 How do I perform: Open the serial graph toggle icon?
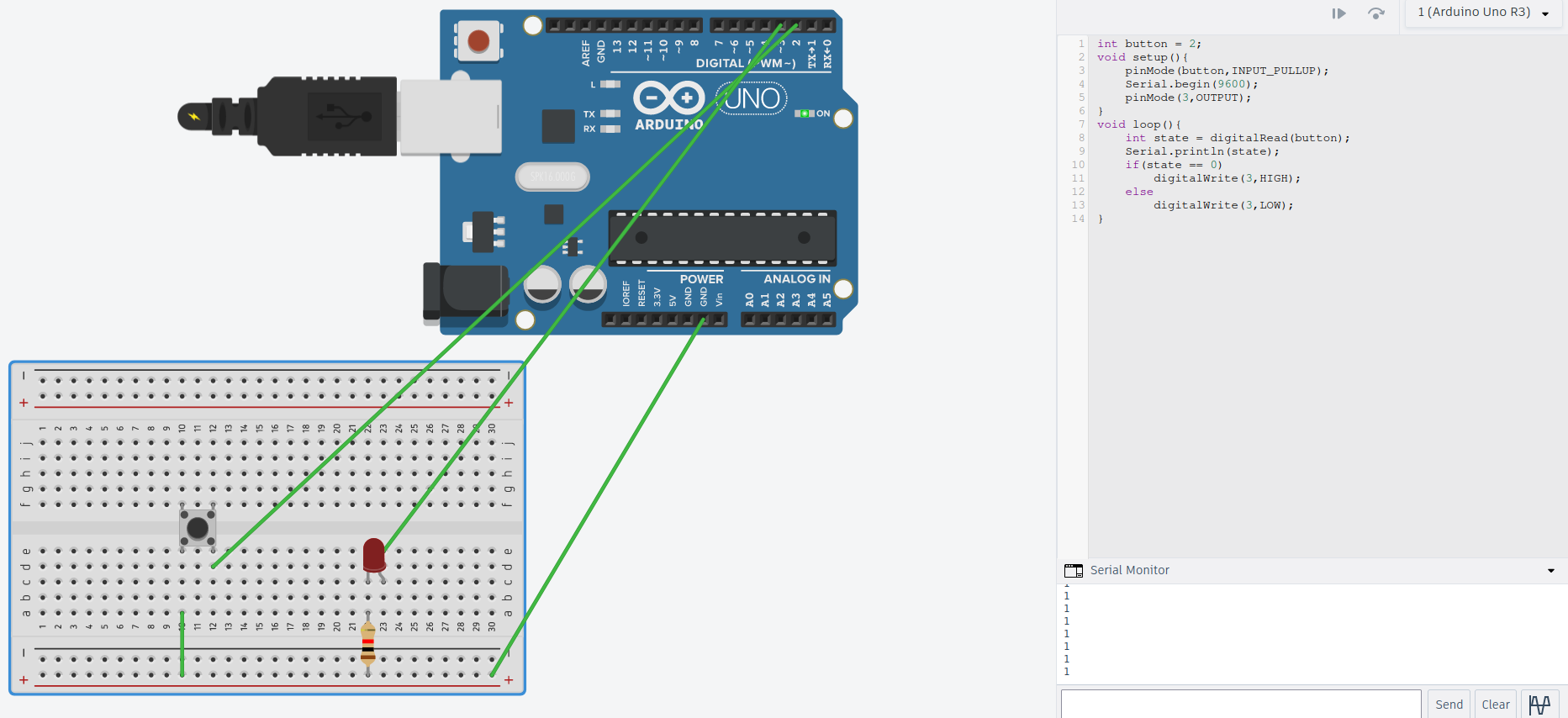click(1539, 705)
